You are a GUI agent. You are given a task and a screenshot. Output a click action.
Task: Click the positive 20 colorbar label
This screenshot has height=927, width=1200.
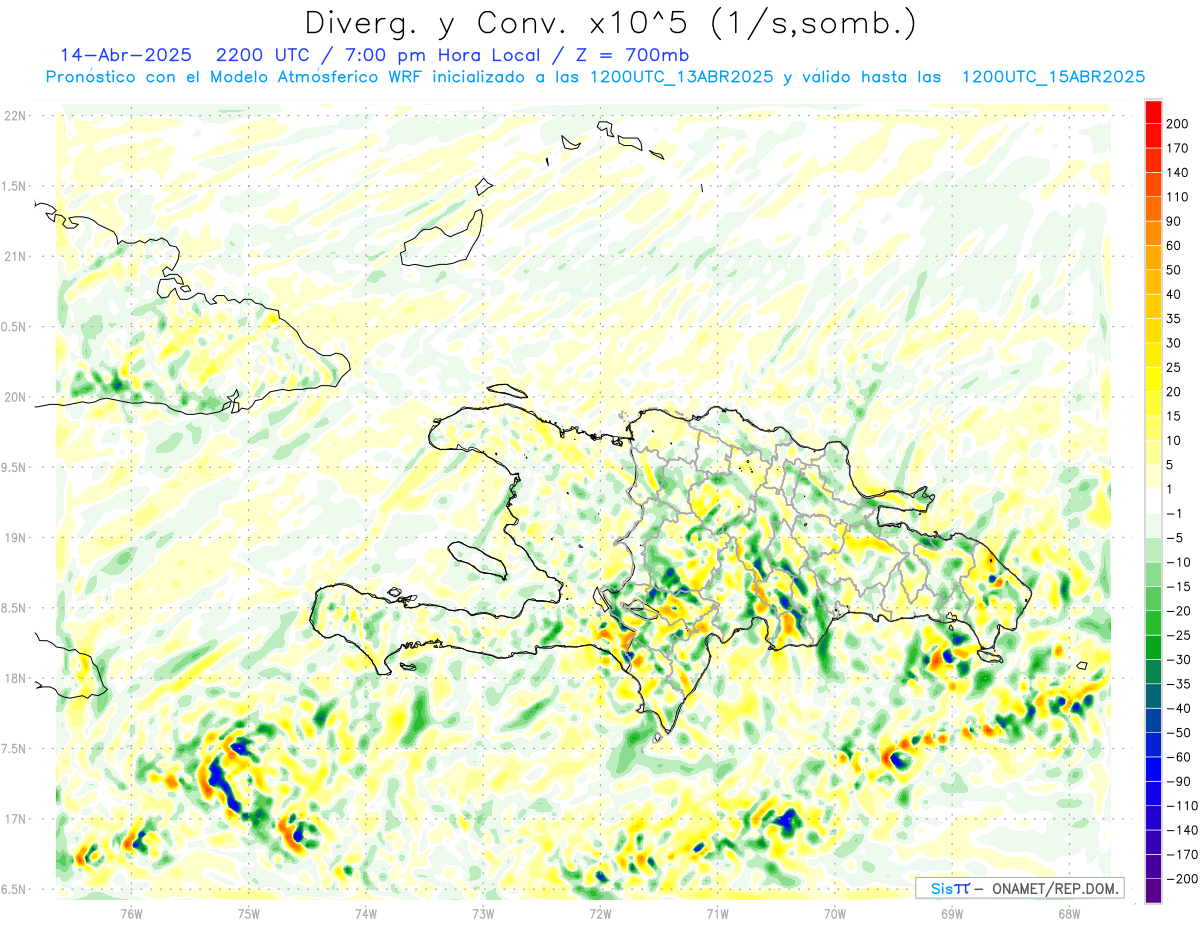click(1175, 392)
